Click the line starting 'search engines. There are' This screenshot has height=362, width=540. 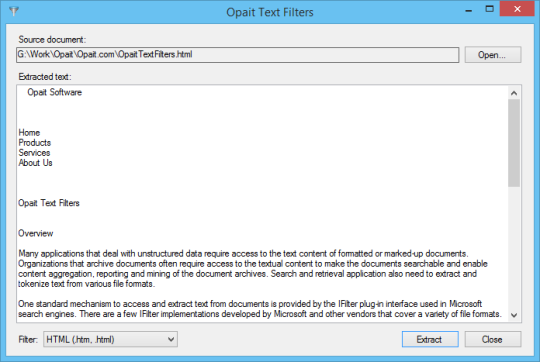point(260,314)
